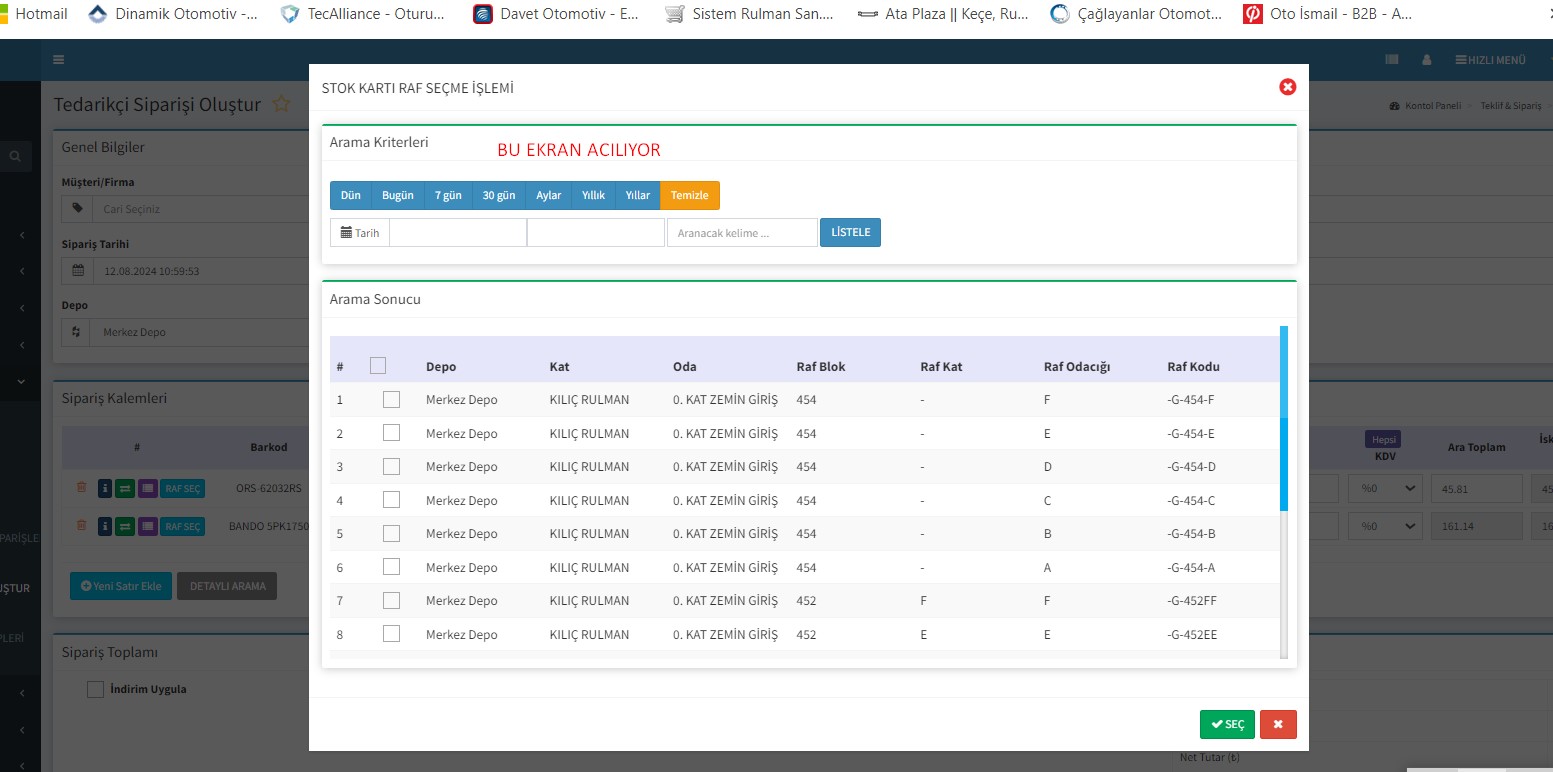Viewport: 1553px width, 772px height.
Task: Select the '7 gün' date filter
Action: tap(448, 195)
